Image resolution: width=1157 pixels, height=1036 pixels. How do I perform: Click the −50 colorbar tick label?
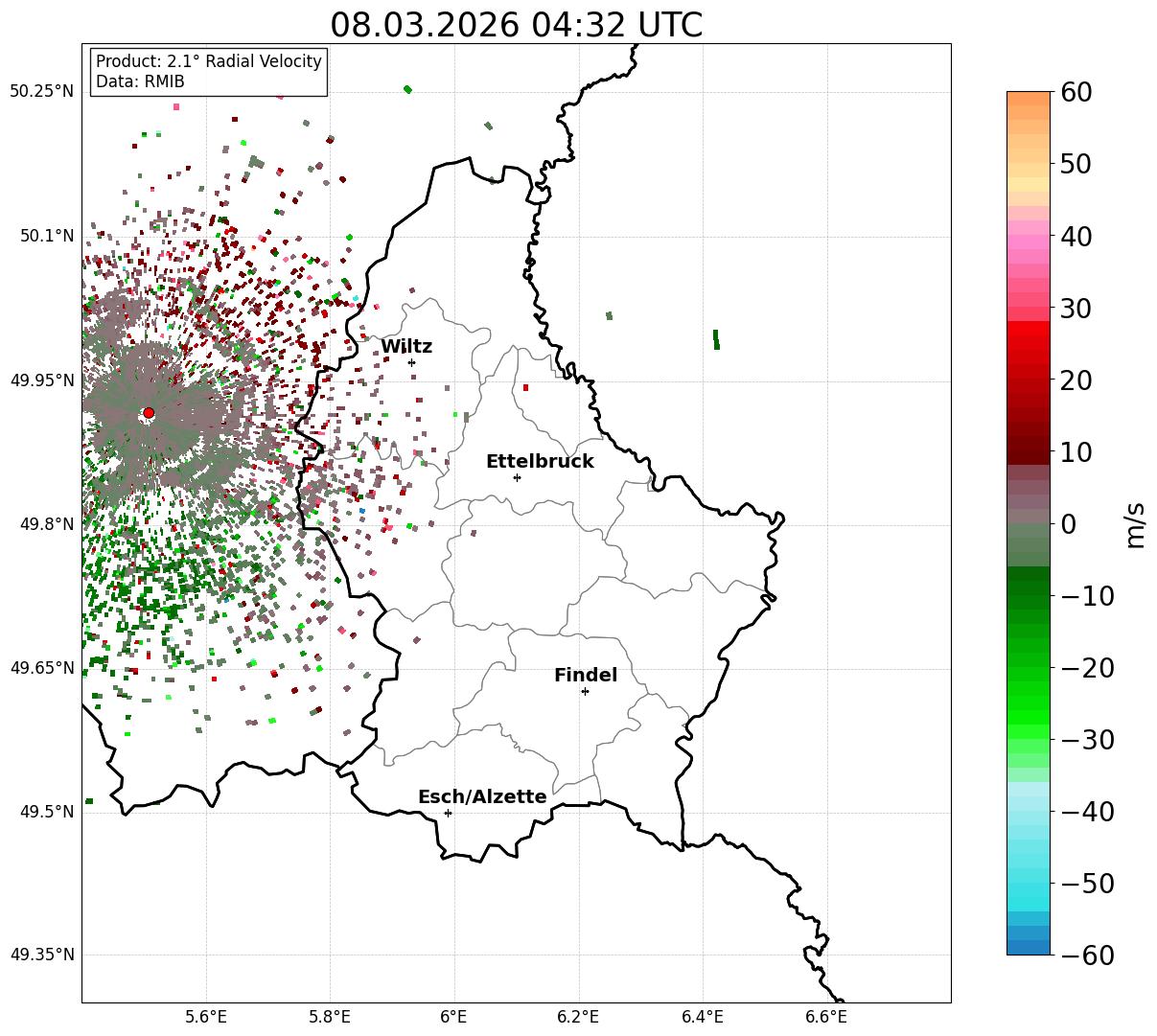click(x=1087, y=884)
